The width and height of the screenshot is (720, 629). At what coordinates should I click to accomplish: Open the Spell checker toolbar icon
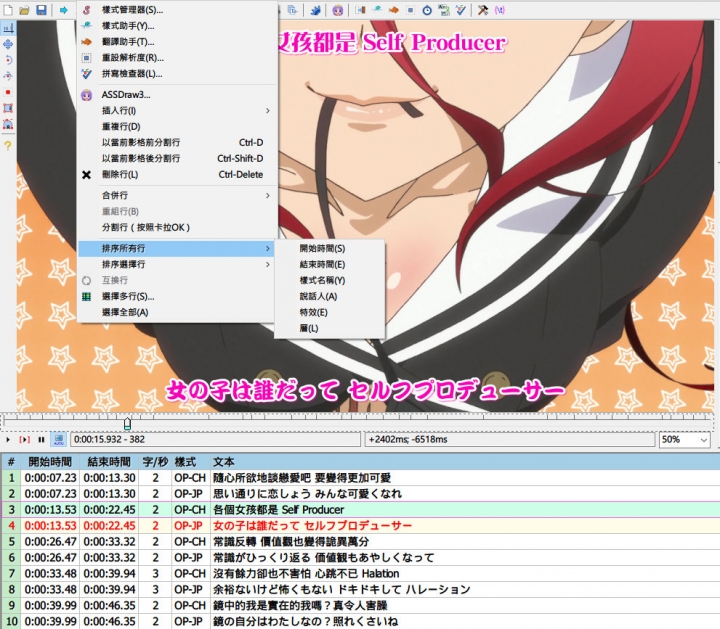tap(461, 10)
